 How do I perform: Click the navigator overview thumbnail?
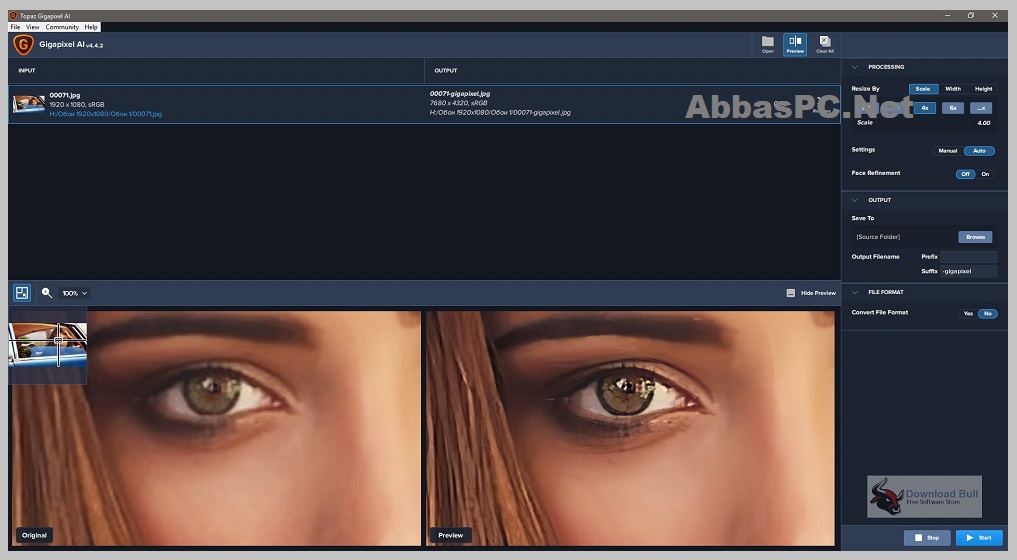[x=47, y=345]
